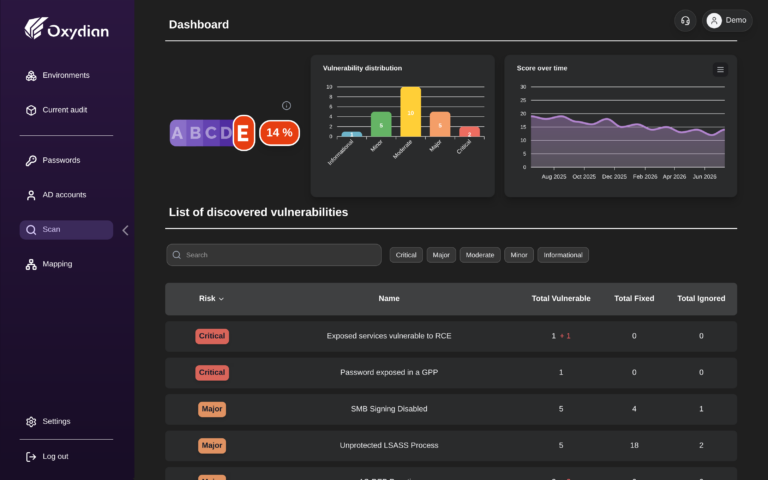Click the 14 % score badge
Viewport: 768px width, 480px height.
coord(279,133)
